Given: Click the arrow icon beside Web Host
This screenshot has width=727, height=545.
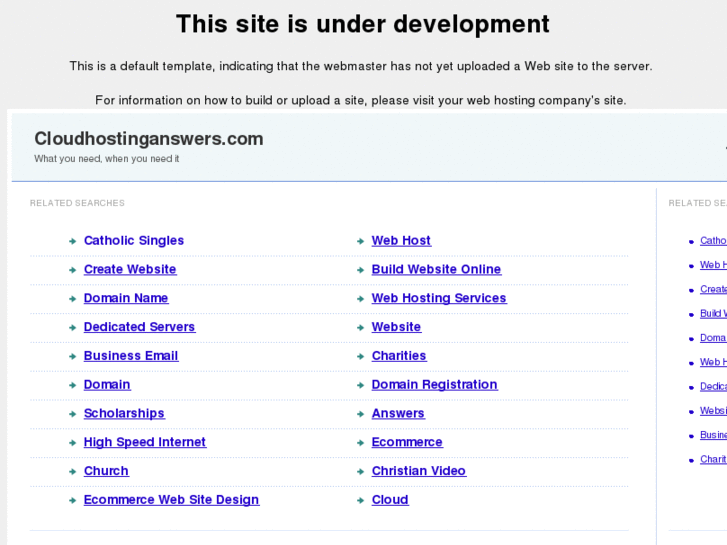Looking at the screenshot, I should click(360, 241).
